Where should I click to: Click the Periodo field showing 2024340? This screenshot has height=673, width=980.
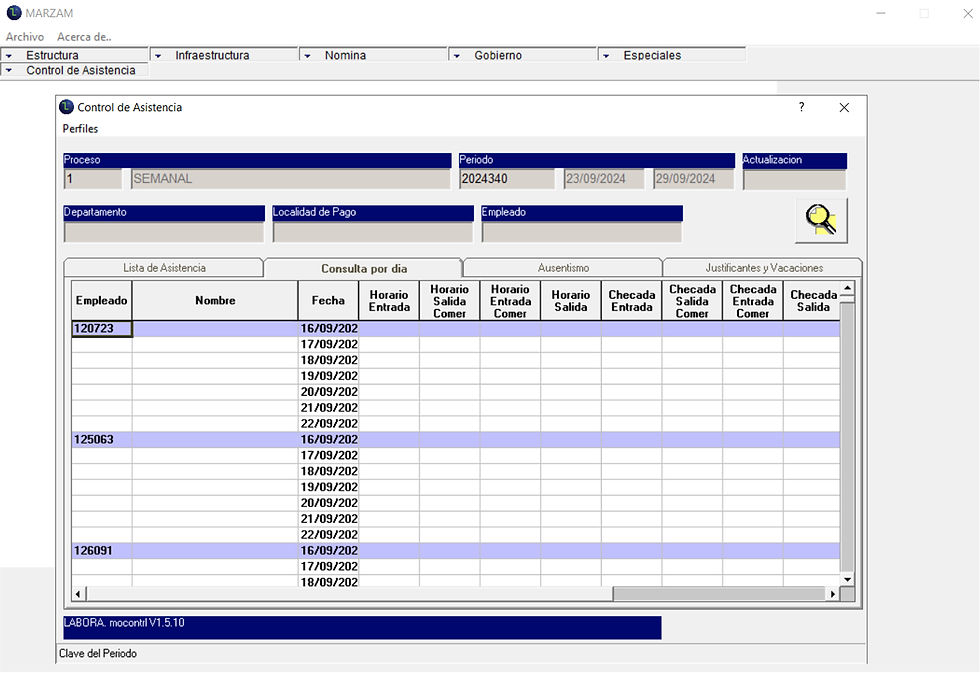coord(506,179)
